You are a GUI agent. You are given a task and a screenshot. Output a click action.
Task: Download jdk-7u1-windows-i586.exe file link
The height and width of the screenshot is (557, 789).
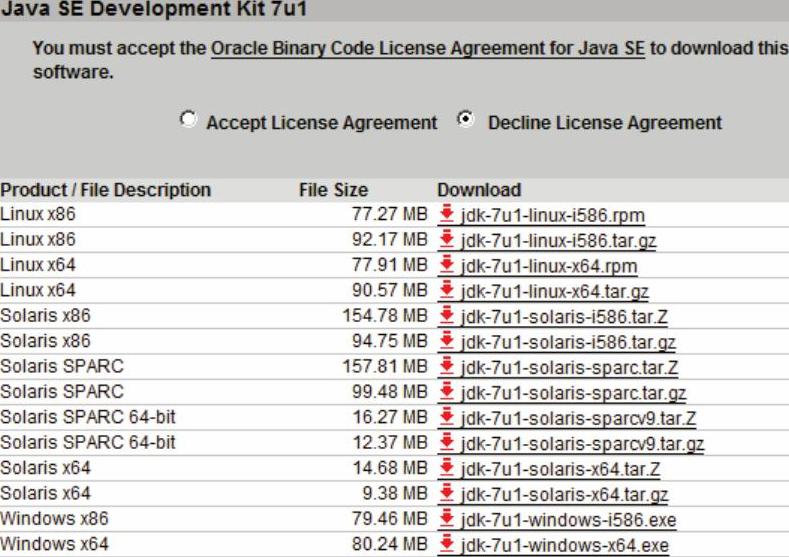[569, 520]
